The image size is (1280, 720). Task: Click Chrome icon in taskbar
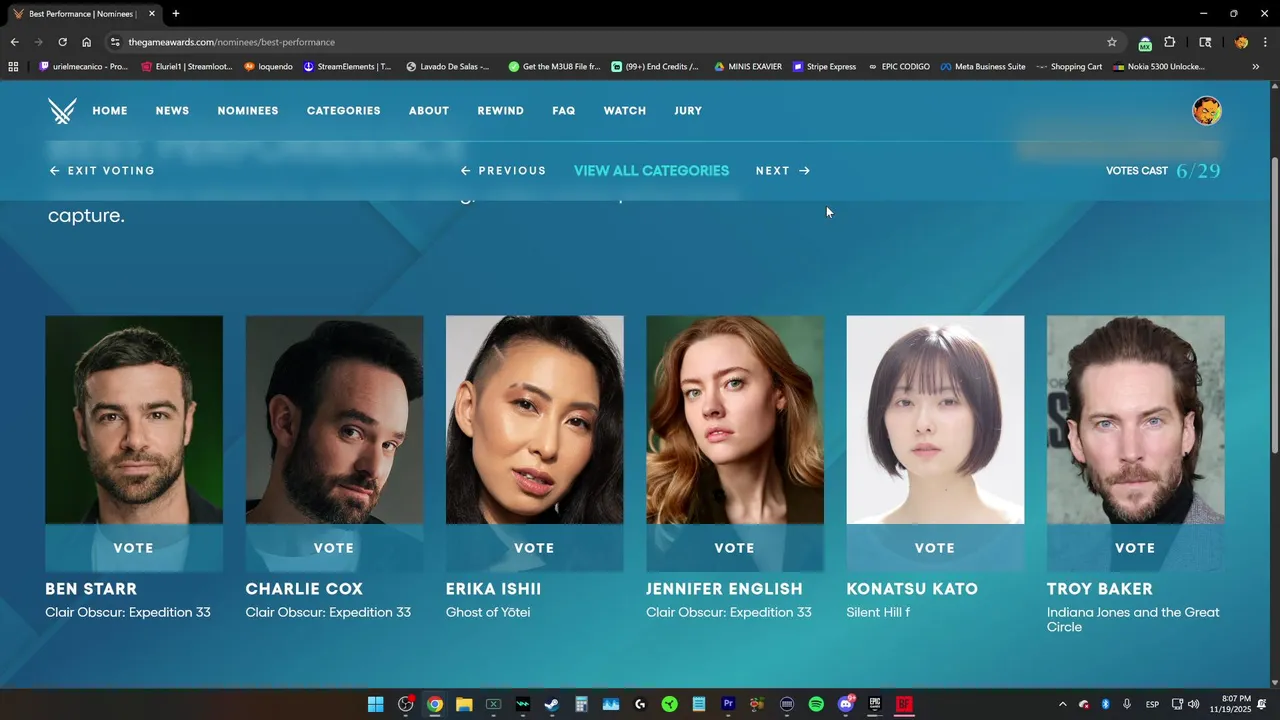pyautogui.click(x=435, y=704)
